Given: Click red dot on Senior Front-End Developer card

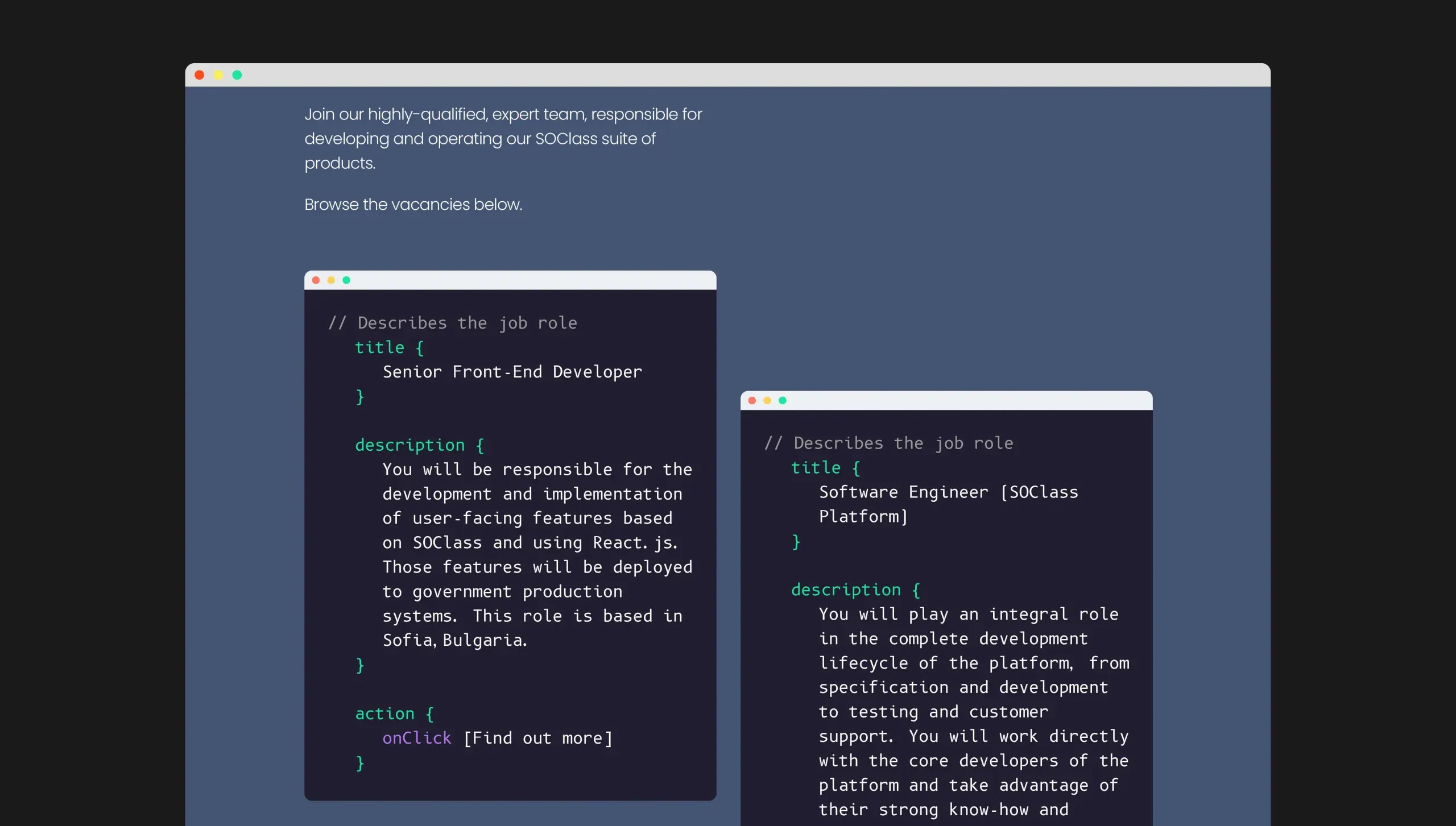Looking at the screenshot, I should tap(316, 280).
